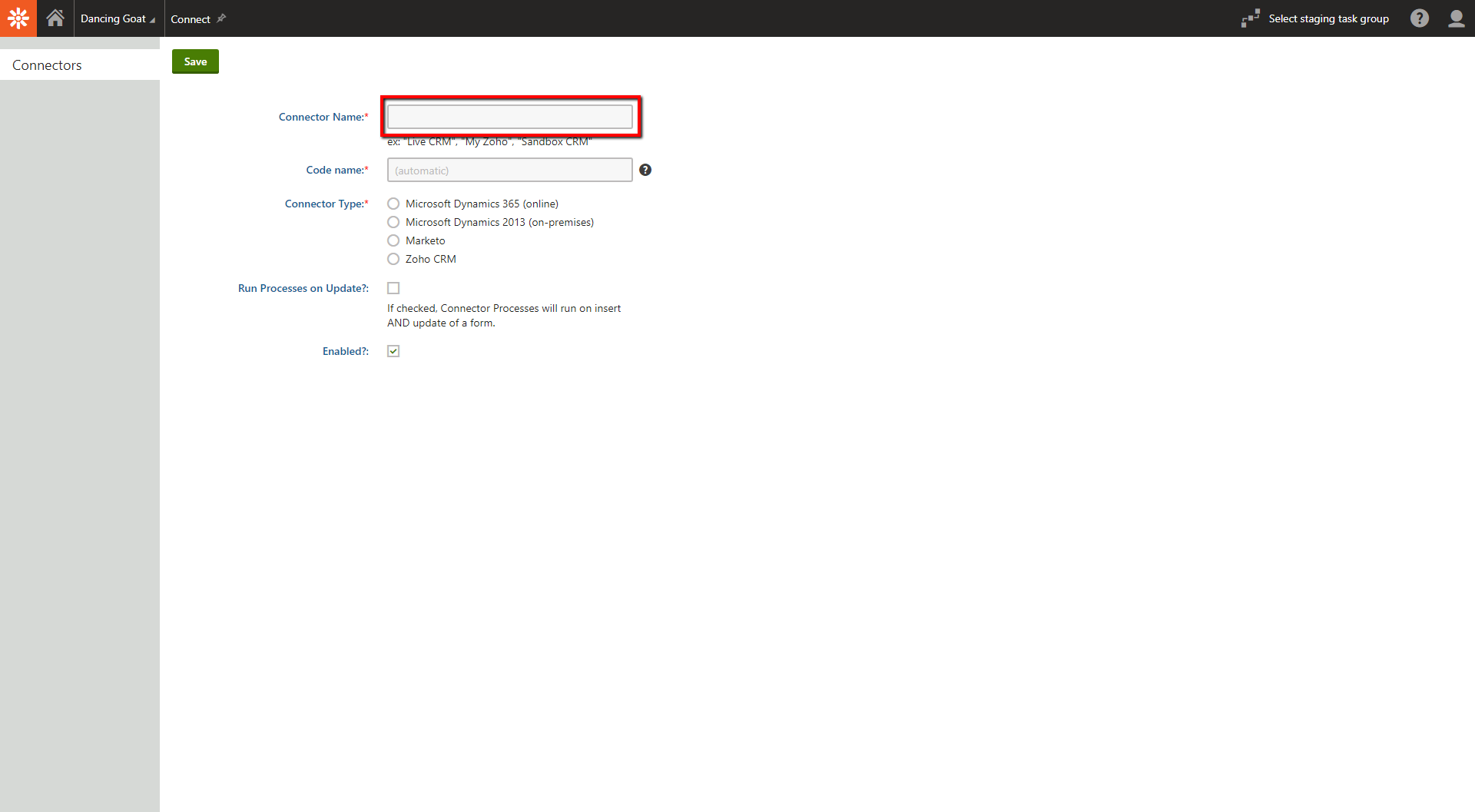Select Connectors in the left sidebar
Viewport: 1475px width, 812px height.
80,65
